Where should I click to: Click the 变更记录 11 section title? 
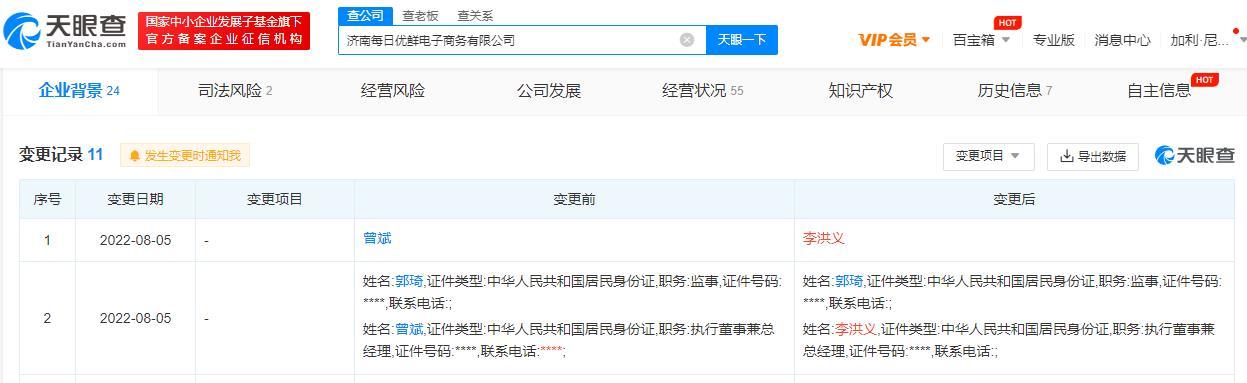[61, 155]
